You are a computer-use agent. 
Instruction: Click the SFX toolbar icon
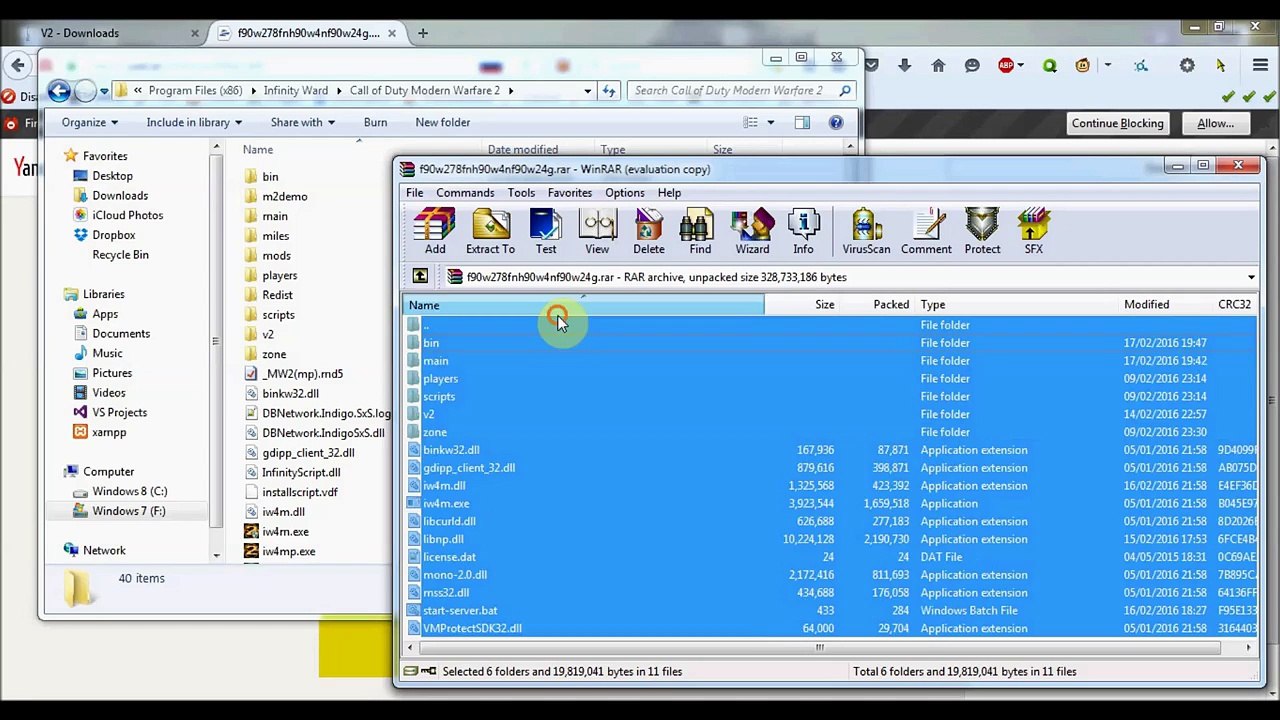(1033, 231)
